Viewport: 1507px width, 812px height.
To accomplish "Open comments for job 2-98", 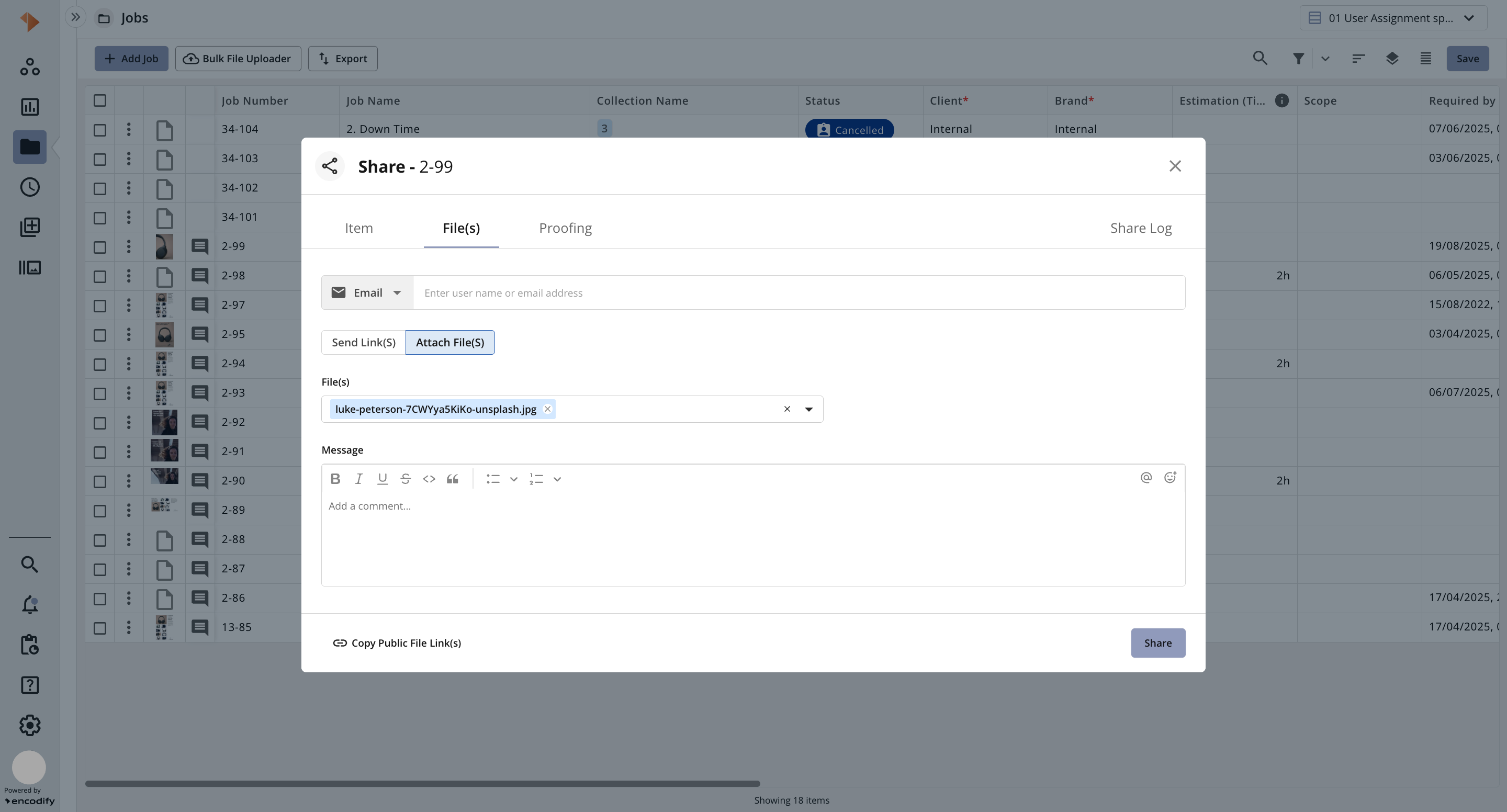I will 199,276.
